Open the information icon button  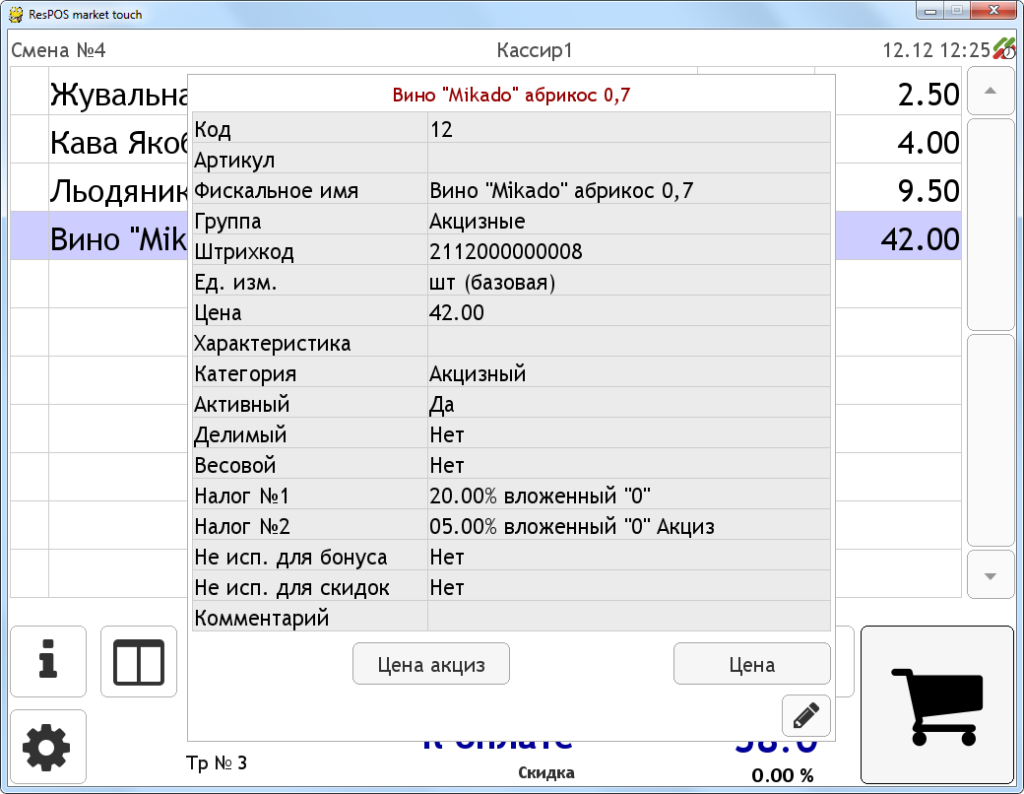coord(48,661)
